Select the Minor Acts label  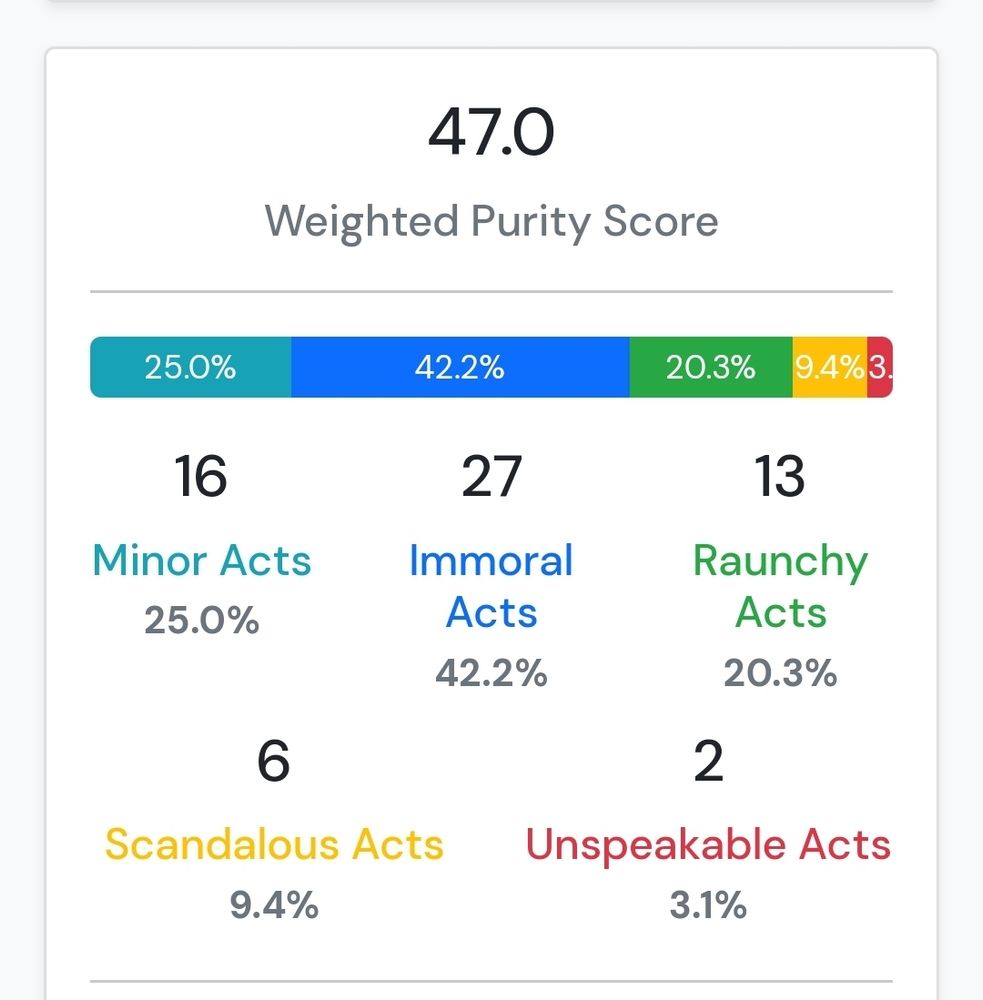click(202, 561)
